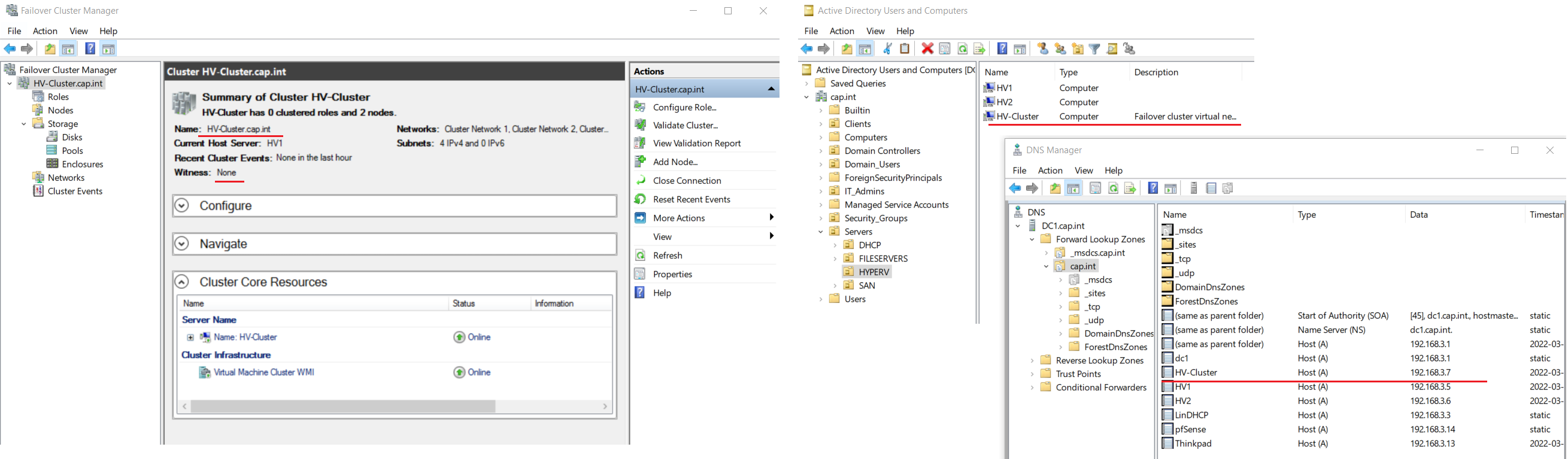Collapse Forward Lookup Zones in DNS tree
Viewport: 1568px width, 459px height.
tap(1032, 239)
